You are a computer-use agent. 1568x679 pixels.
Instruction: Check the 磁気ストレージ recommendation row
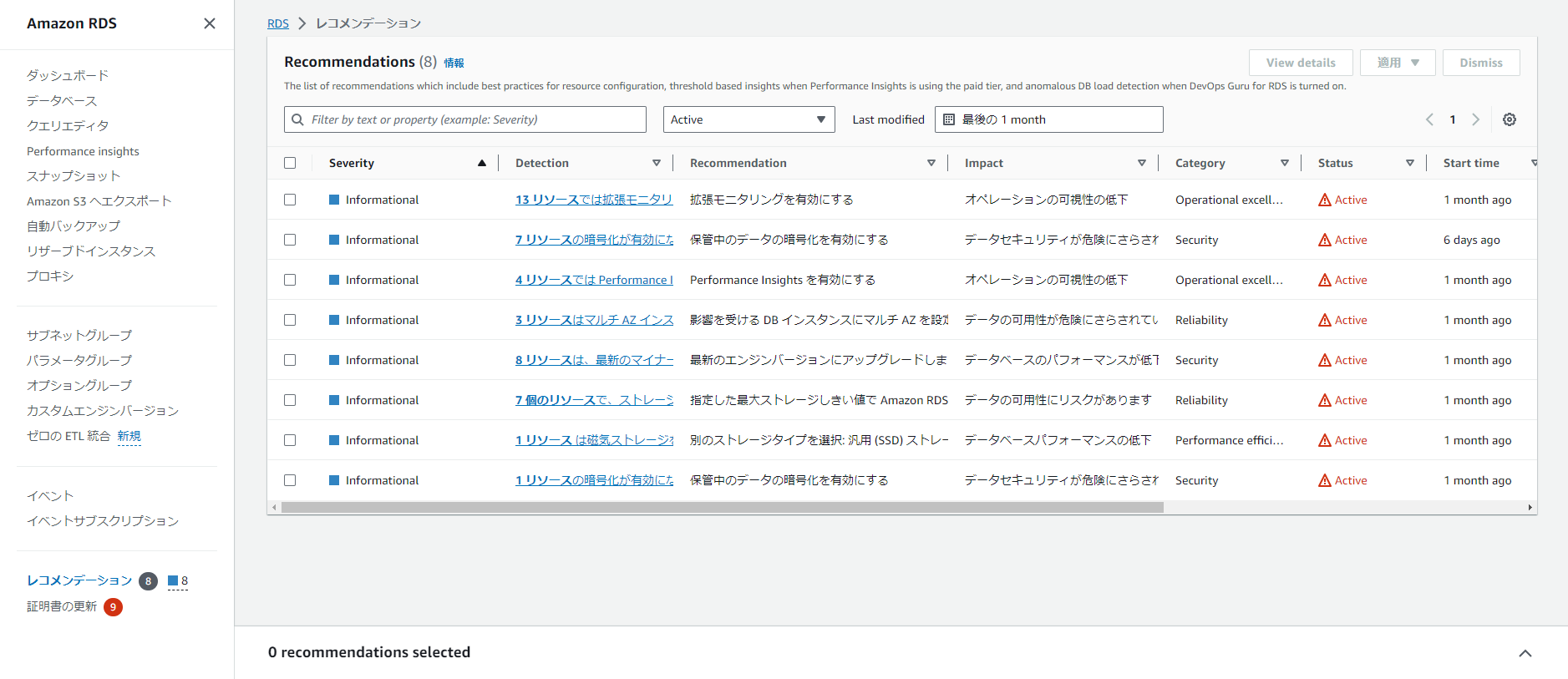290,440
